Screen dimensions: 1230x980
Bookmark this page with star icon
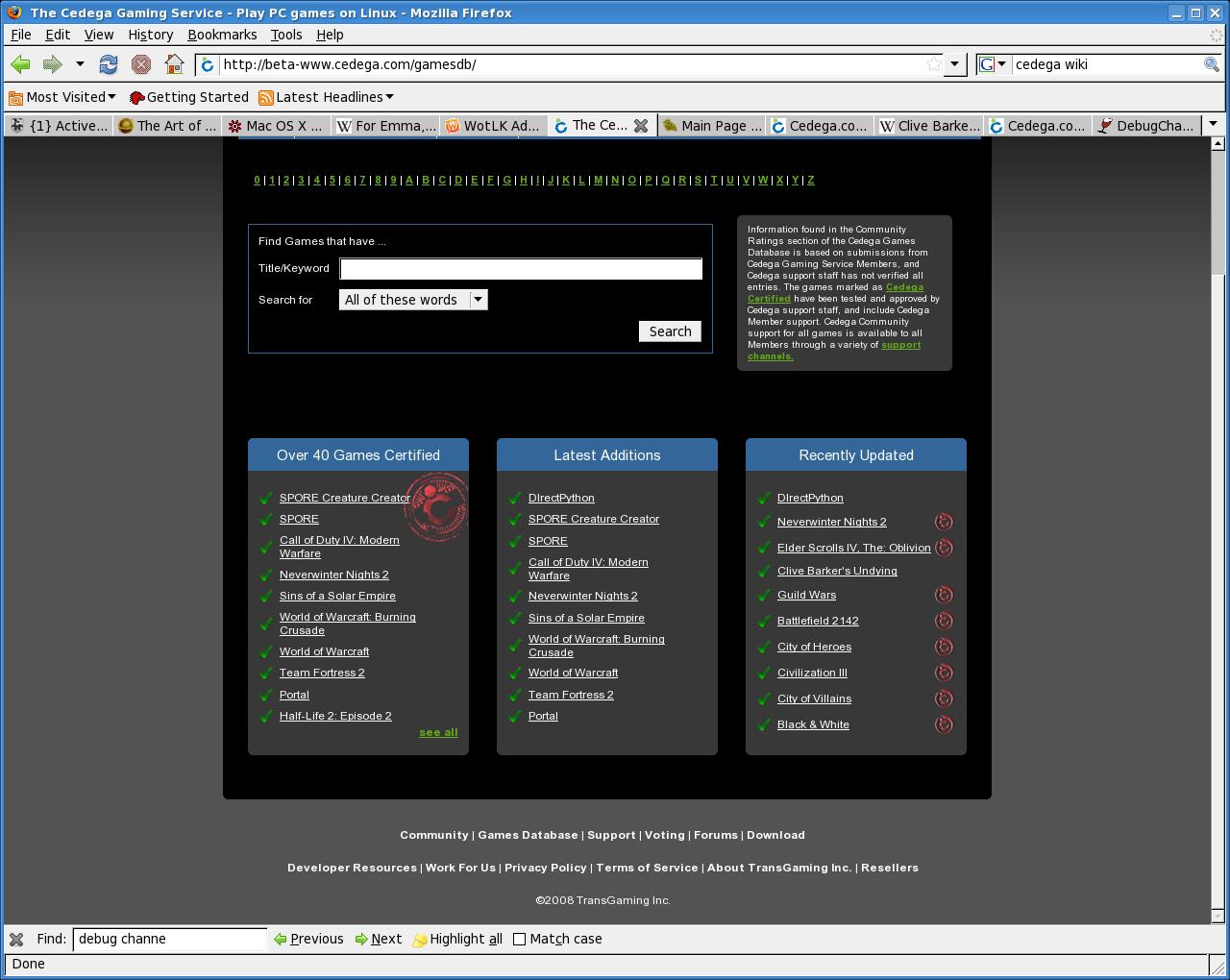click(x=933, y=64)
